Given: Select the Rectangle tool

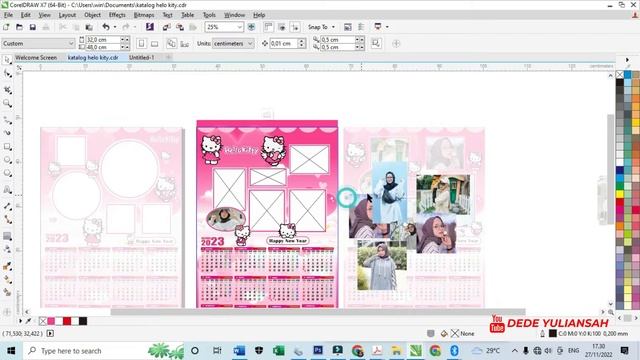Looking at the screenshot, I should pos(7,146).
